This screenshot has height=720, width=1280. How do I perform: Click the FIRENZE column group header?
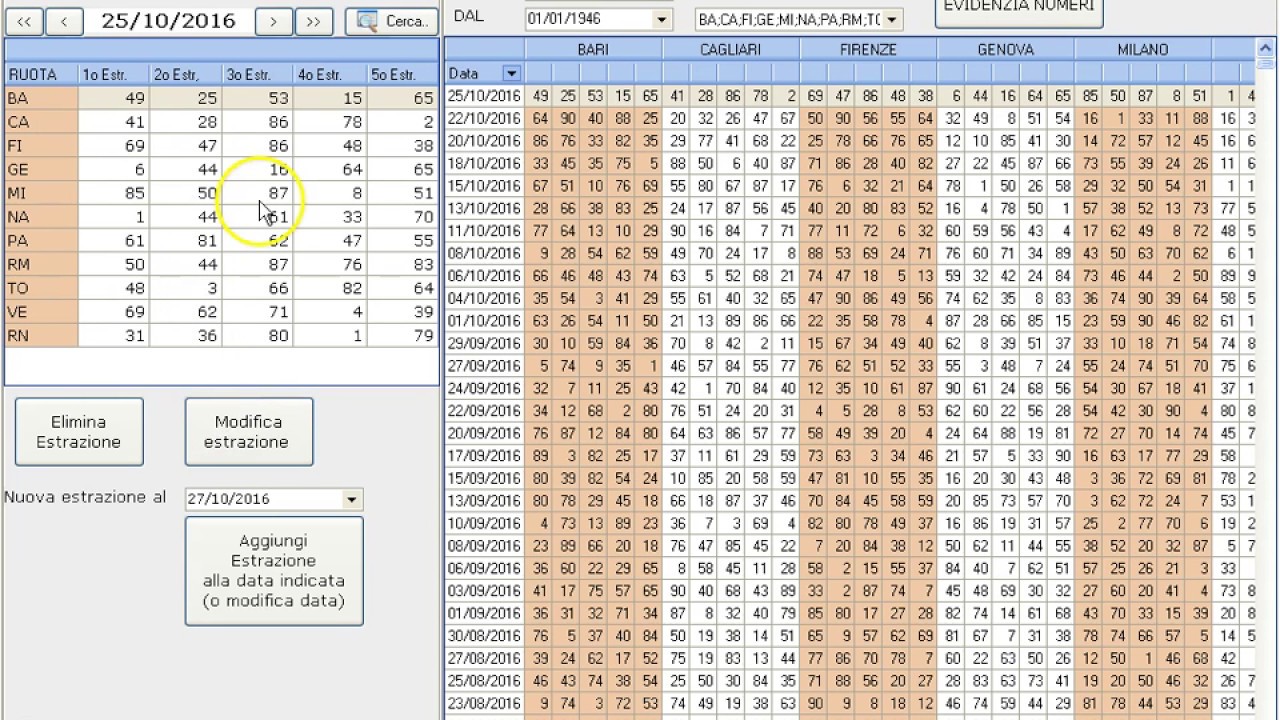868,50
